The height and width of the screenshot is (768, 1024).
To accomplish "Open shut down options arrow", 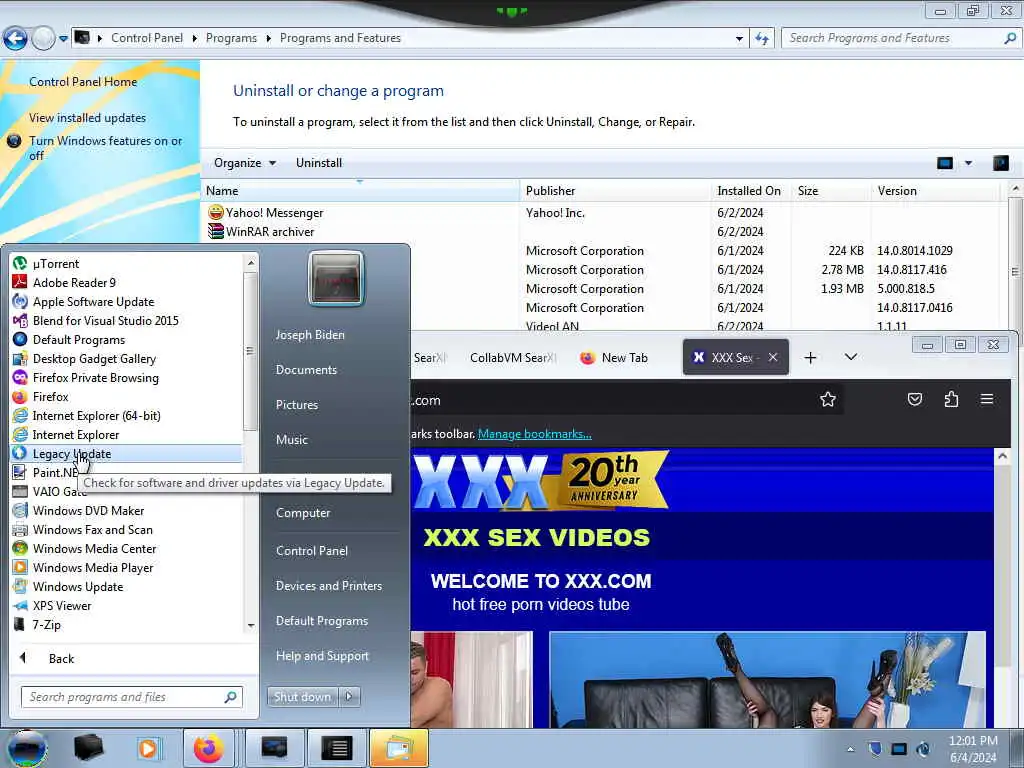I will click(349, 697).
